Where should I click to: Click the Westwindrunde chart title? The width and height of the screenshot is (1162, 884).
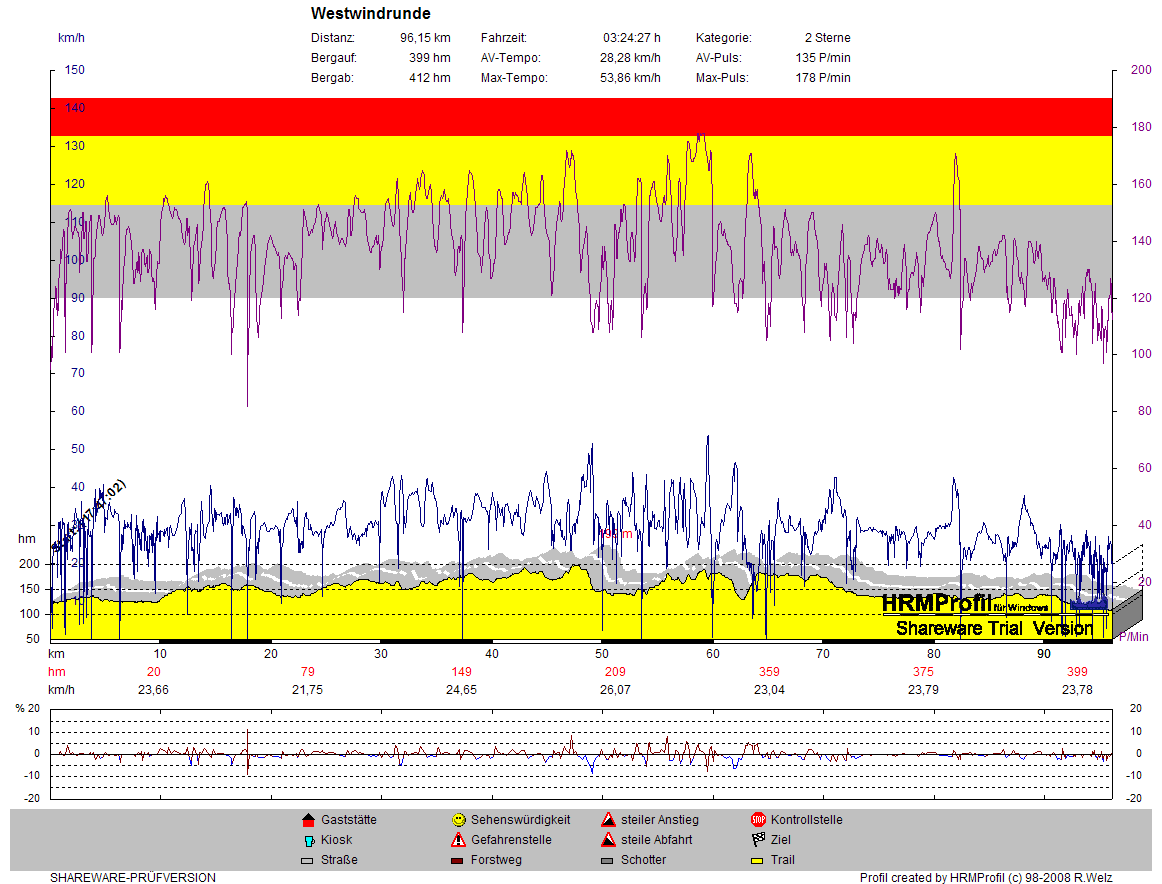[x=371, y=14]
